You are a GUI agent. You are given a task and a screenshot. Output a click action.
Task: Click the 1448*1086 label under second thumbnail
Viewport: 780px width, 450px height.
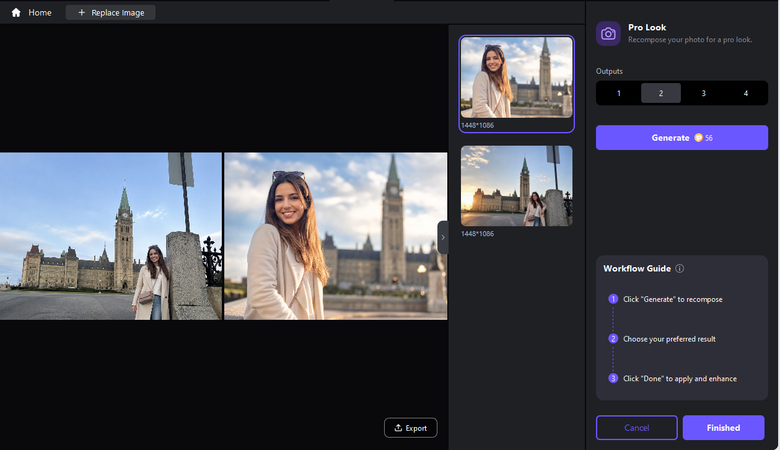pyautogui.click(x=477, y=234)
